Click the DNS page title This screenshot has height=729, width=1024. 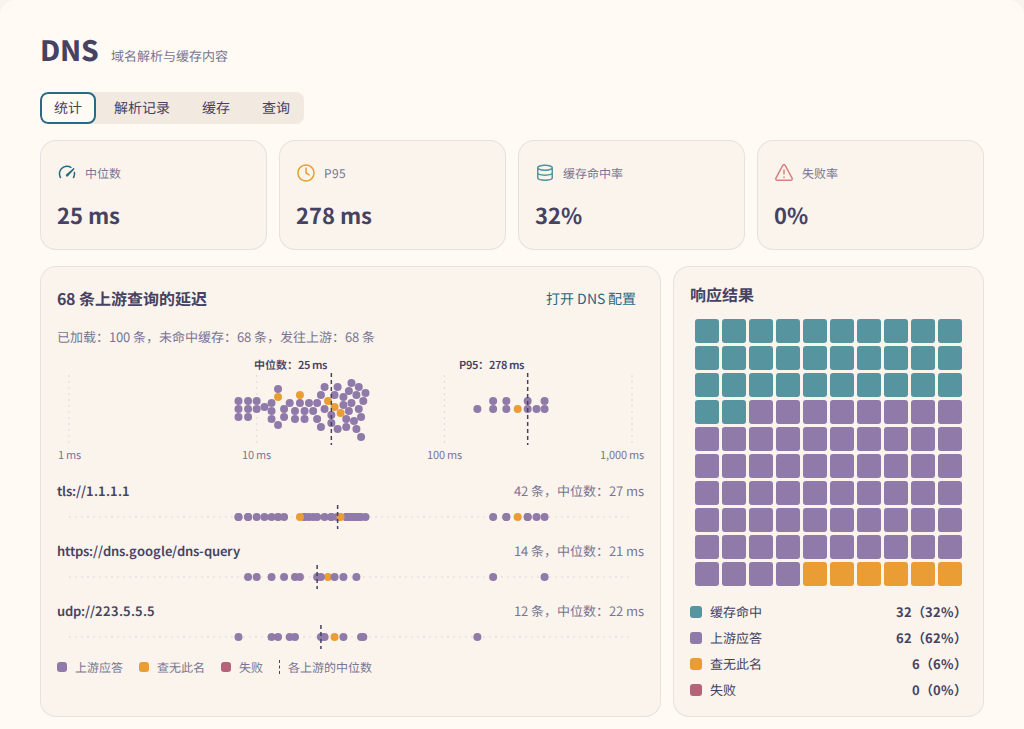pyautogui.click(x=69, y=51)
